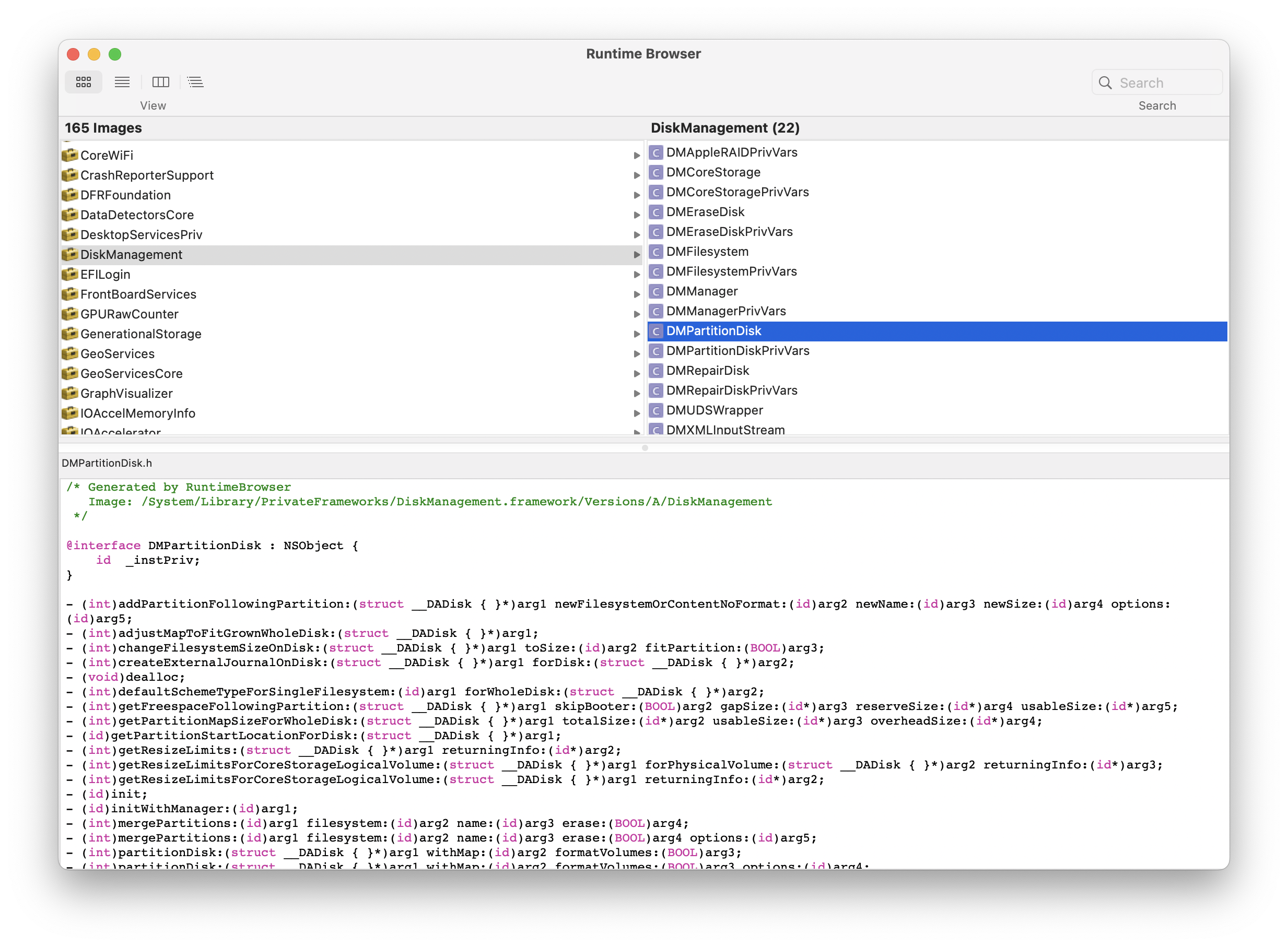The width and height of the screenshot is (1288, 947).
Task: Click the class icon beside DMUDSWrapper
Action: coord(656,410)
